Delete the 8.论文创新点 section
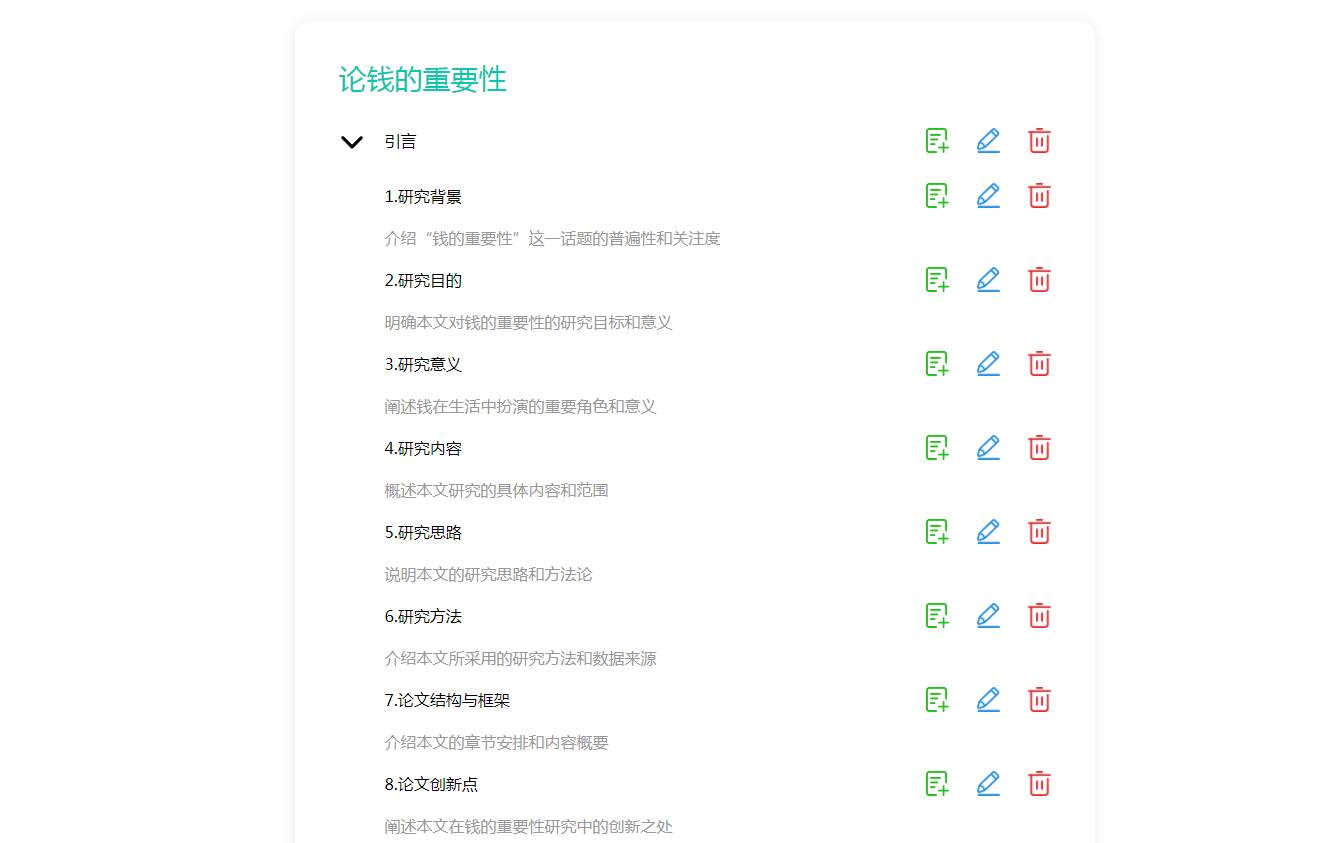The image size is (1320, 843). pyautogui.click(x=1039, y=784)
